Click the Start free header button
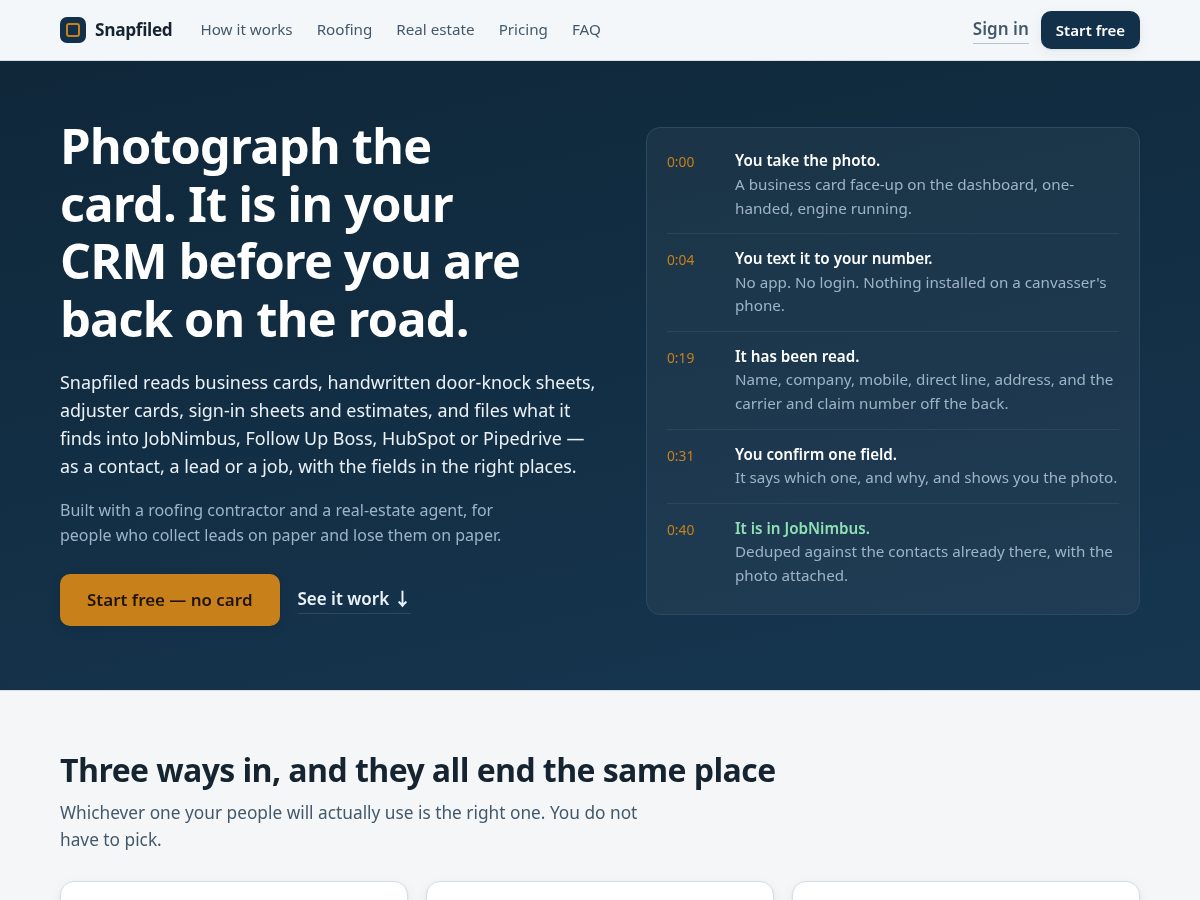 pyautogui.click(x=1090, y=30)
